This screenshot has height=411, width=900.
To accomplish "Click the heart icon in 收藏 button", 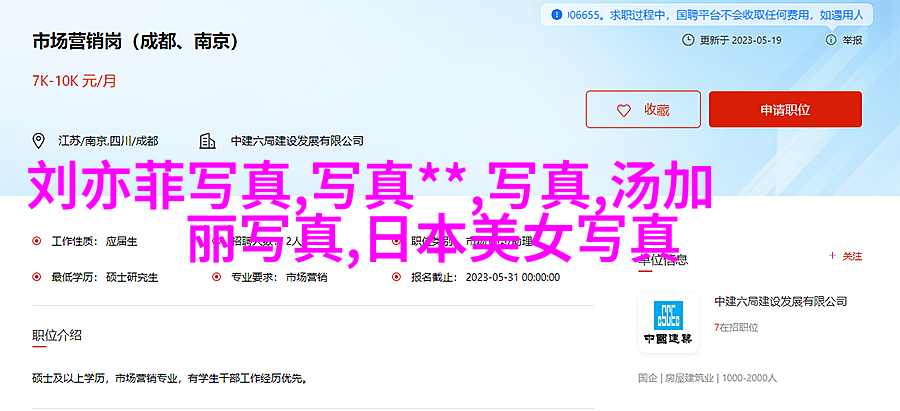I will coord(623,110).
